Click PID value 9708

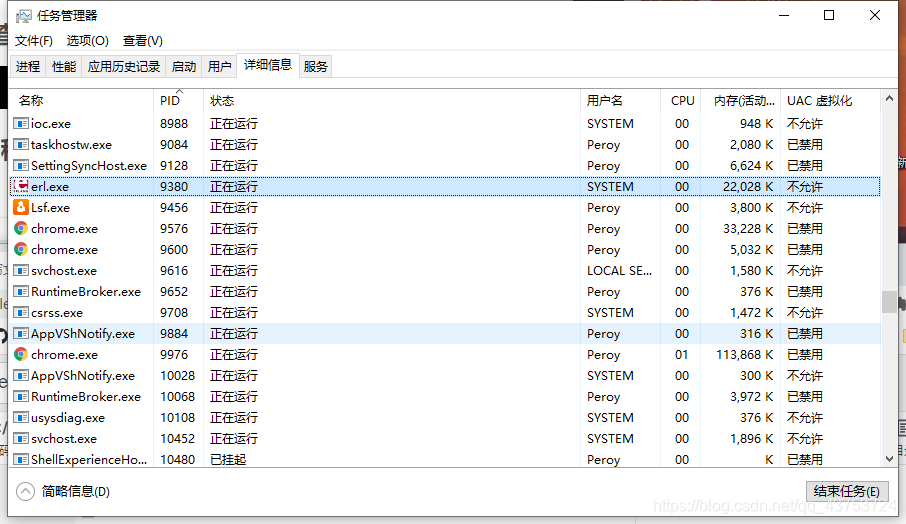coord(174,313)
